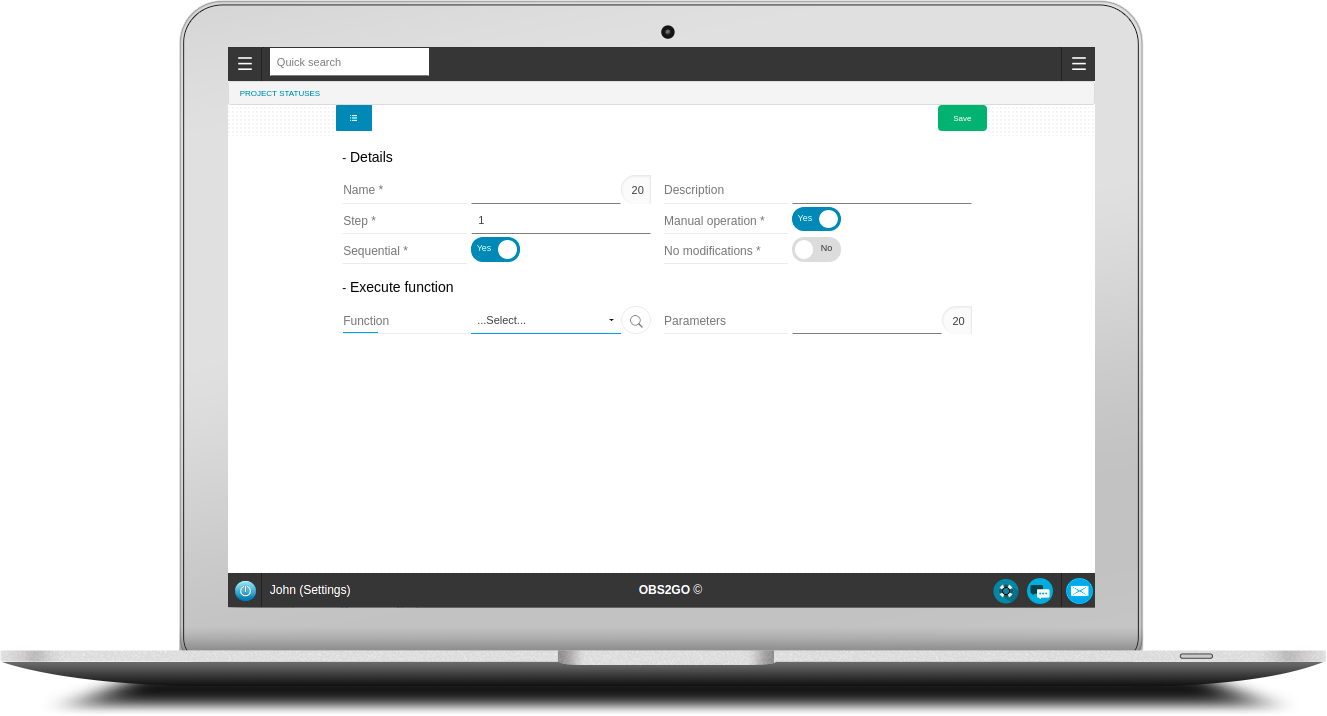Collapse the Details section
The height and width of the screenshot is (716, 1327).
tap(367, 157)
